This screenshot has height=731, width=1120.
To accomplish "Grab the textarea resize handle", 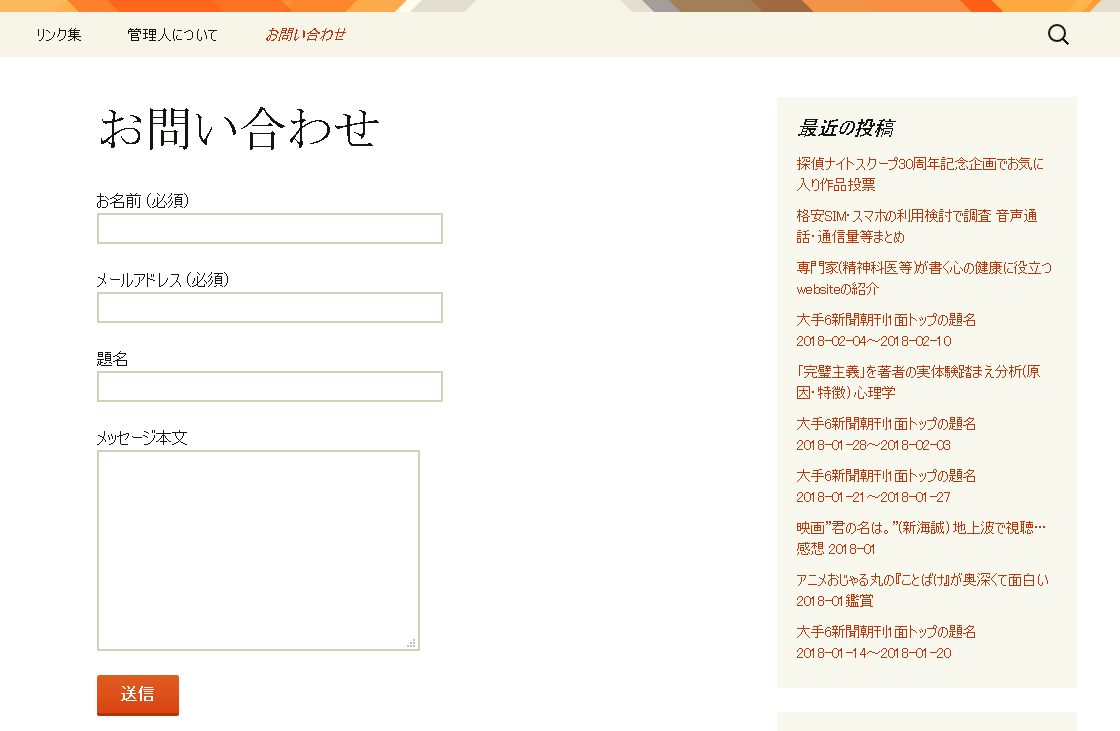I will [411, 643].
